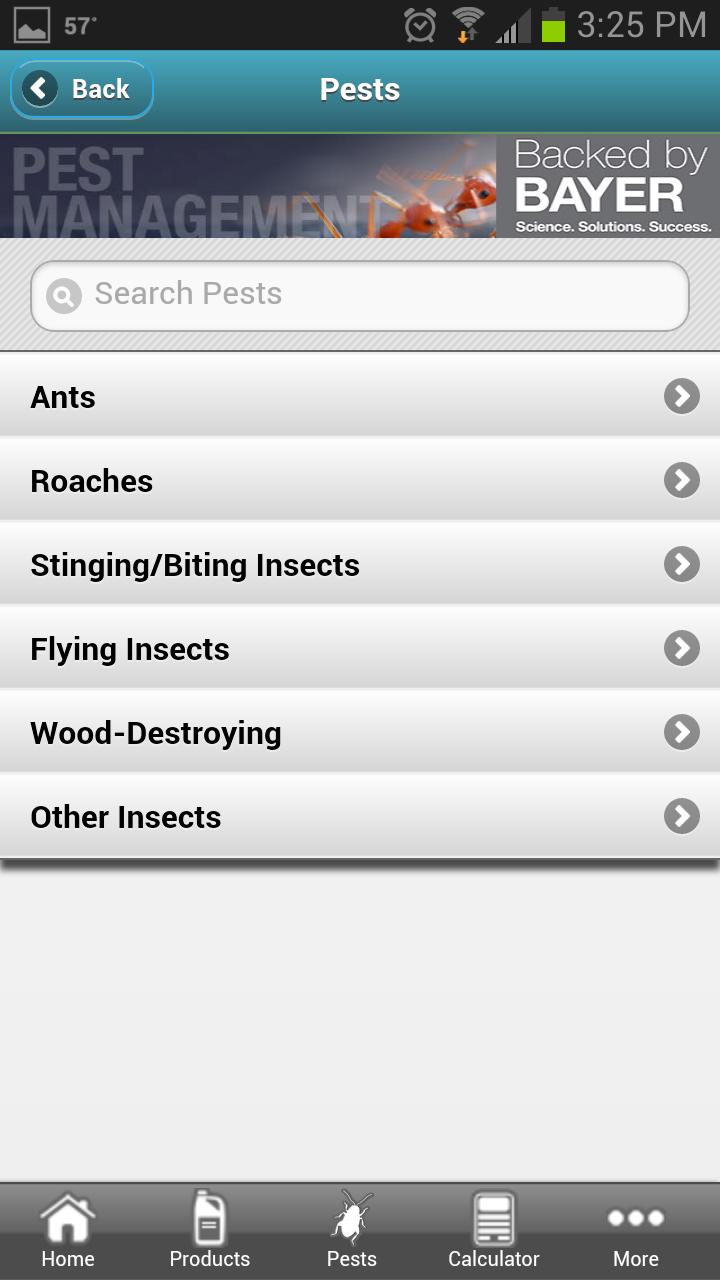
Task: Tap the Home house icon
Action: click(x=67, y=1219)
